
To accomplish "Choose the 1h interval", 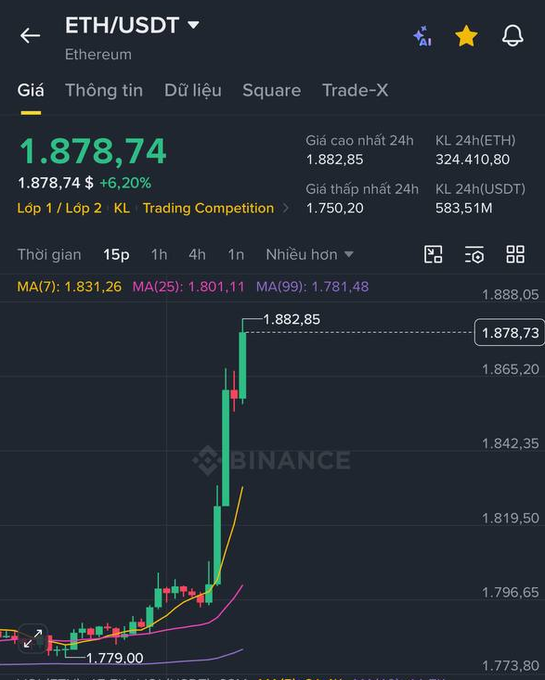I will coord(159,255).
